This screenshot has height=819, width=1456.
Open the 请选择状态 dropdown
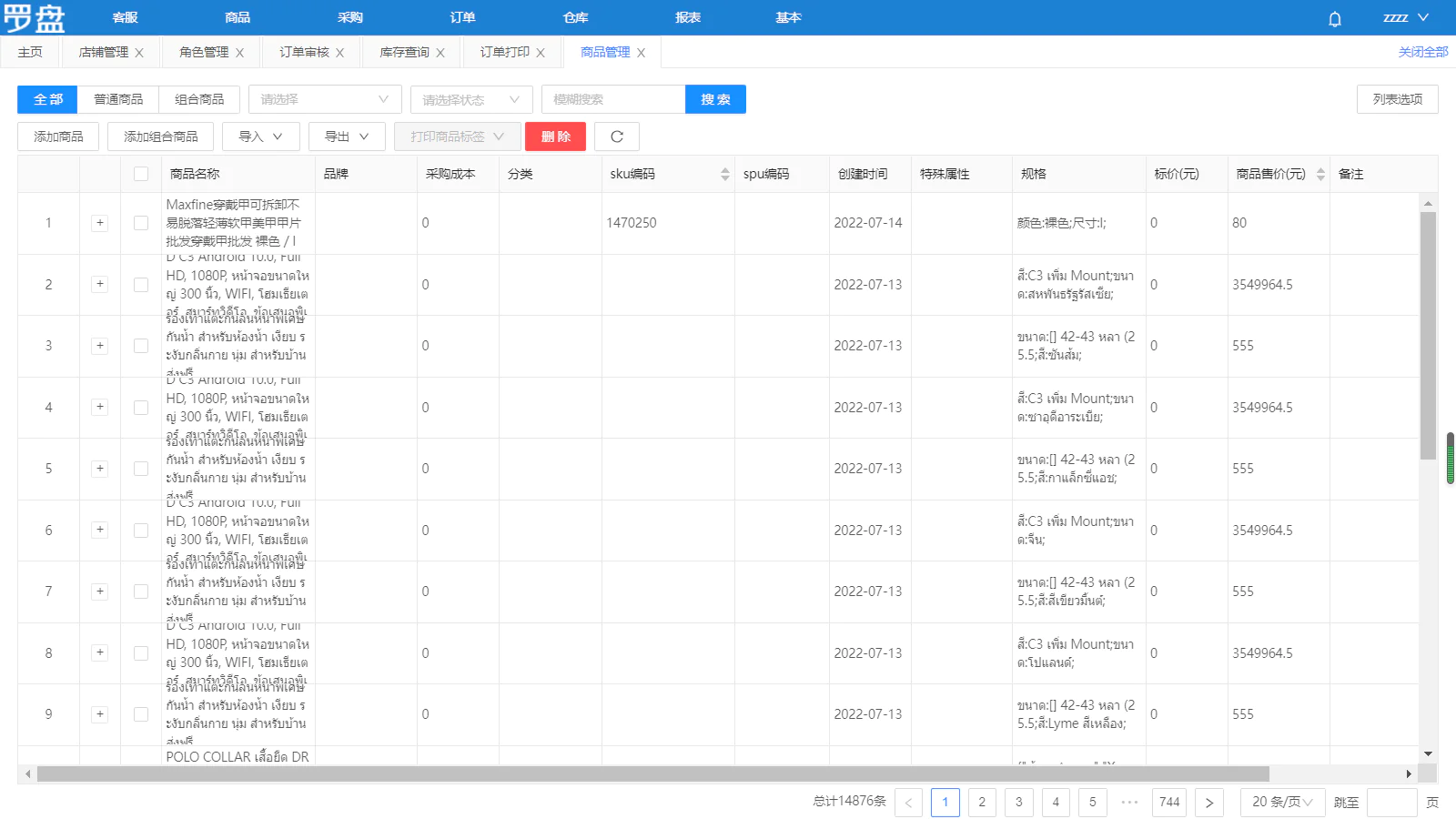pos(470,99)
